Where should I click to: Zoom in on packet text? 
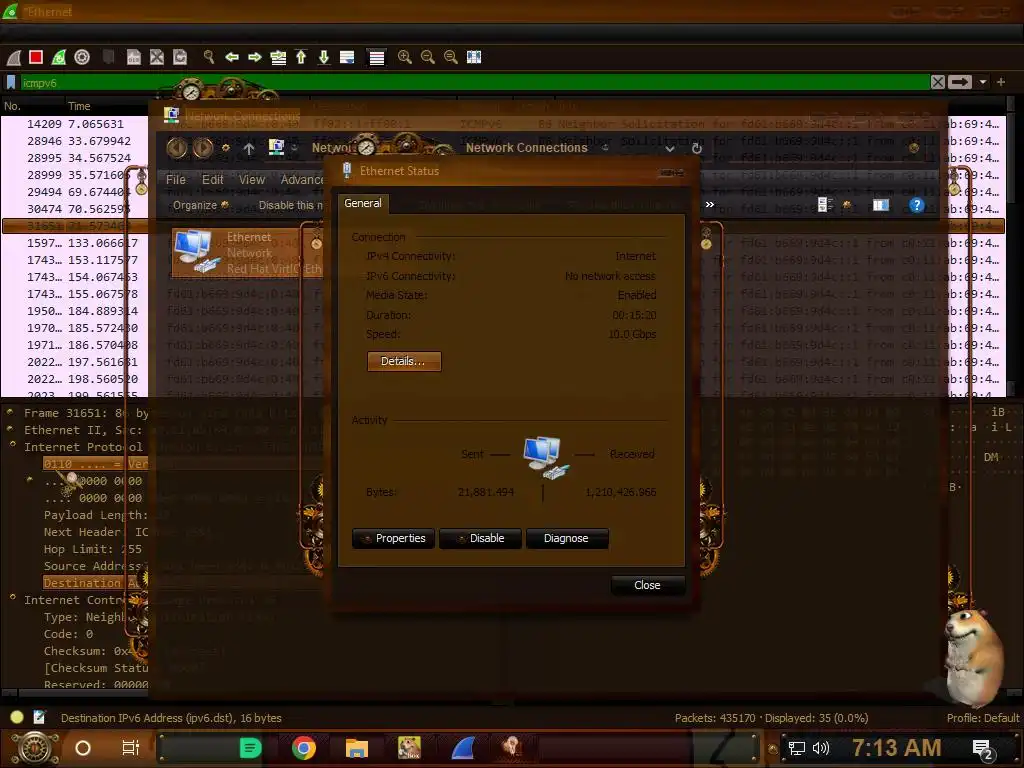point(405,57)
